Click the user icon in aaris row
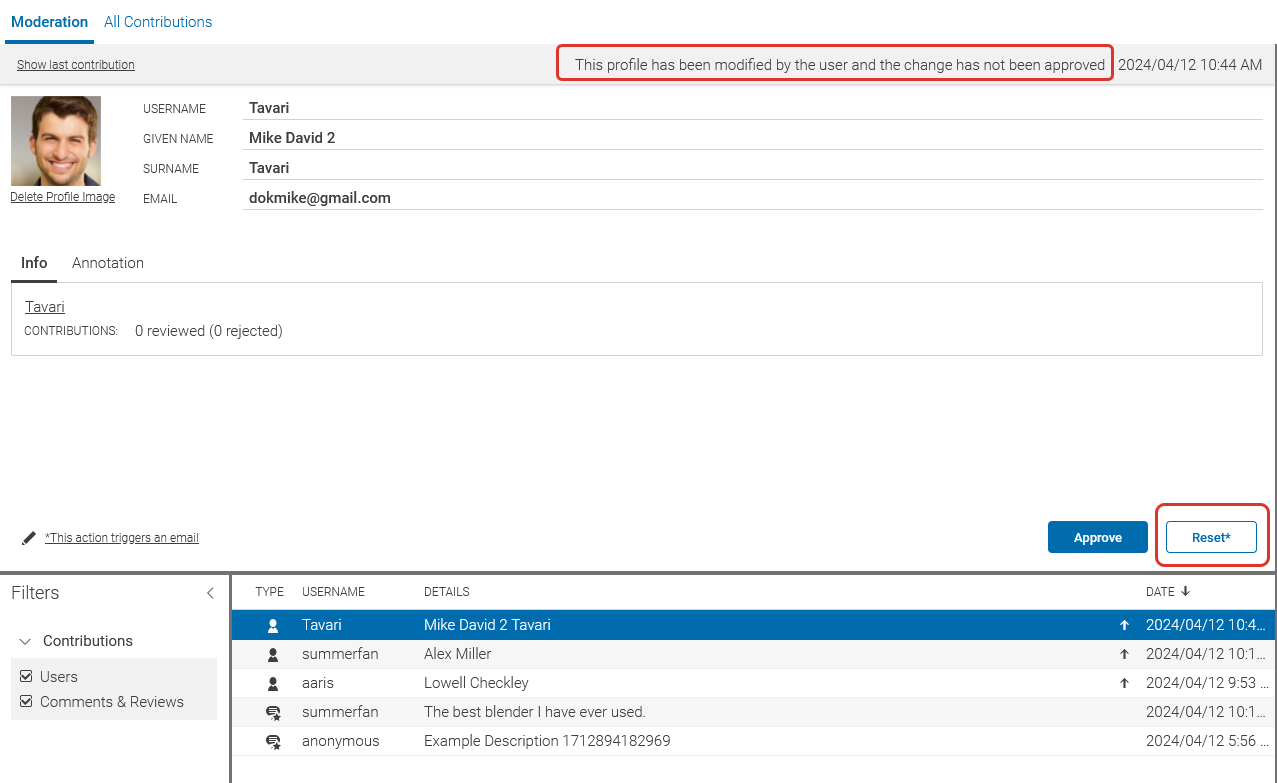 click(x=272, y=683)
